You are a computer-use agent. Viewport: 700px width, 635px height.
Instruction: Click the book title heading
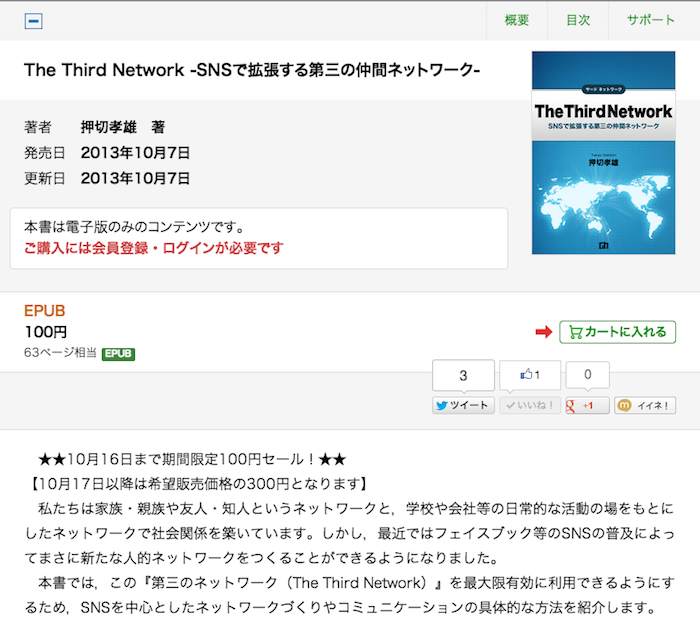tap(252, 70)
